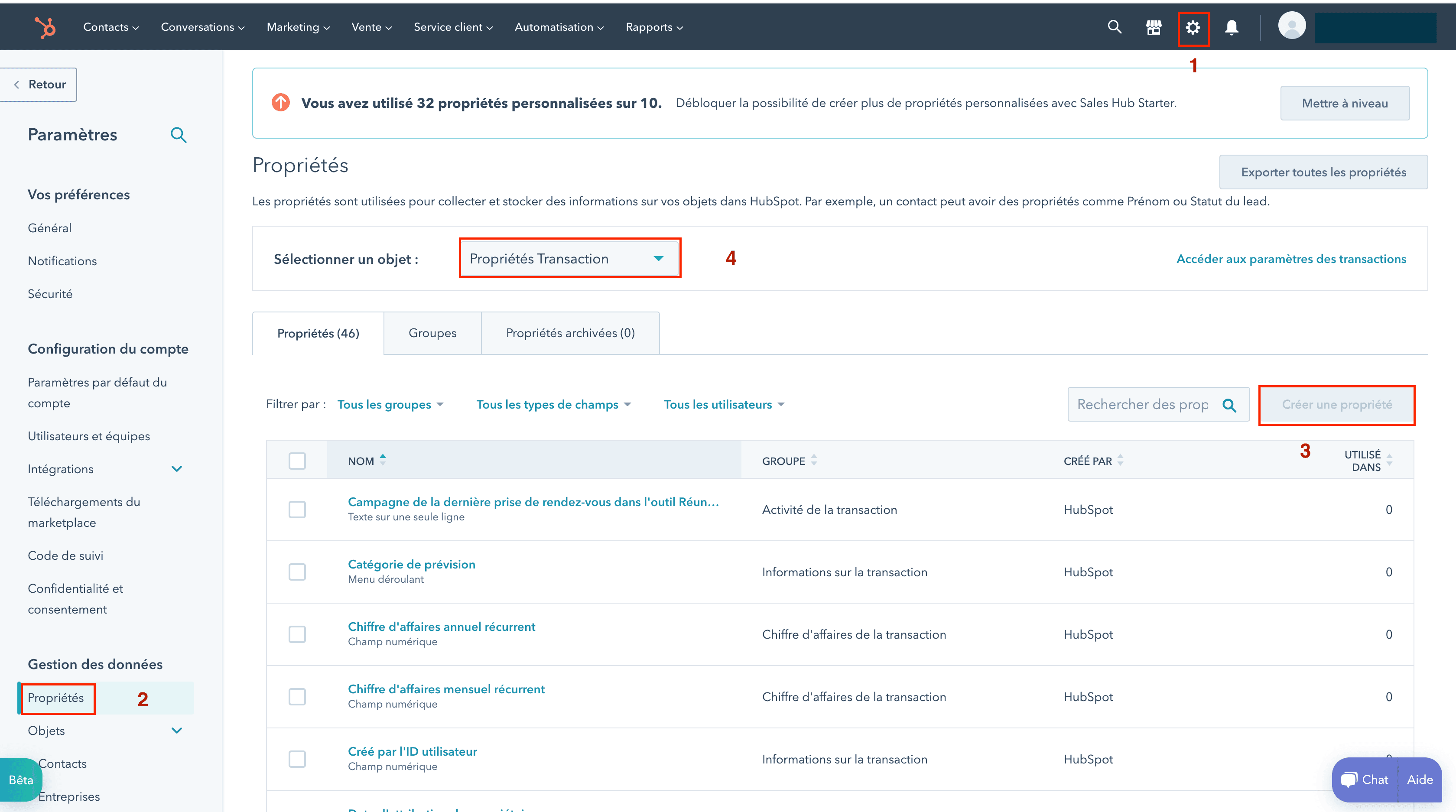Screen dimensions: 1456x812
Task: Tick Chiffre d'affaires annuel récurrent checkbox
Action: point(297,634)
